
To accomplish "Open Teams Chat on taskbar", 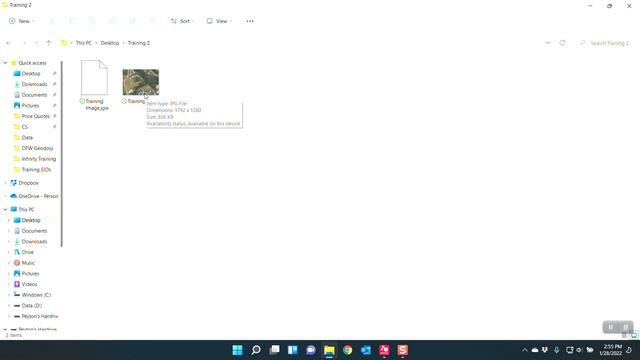I will [311, 350].
